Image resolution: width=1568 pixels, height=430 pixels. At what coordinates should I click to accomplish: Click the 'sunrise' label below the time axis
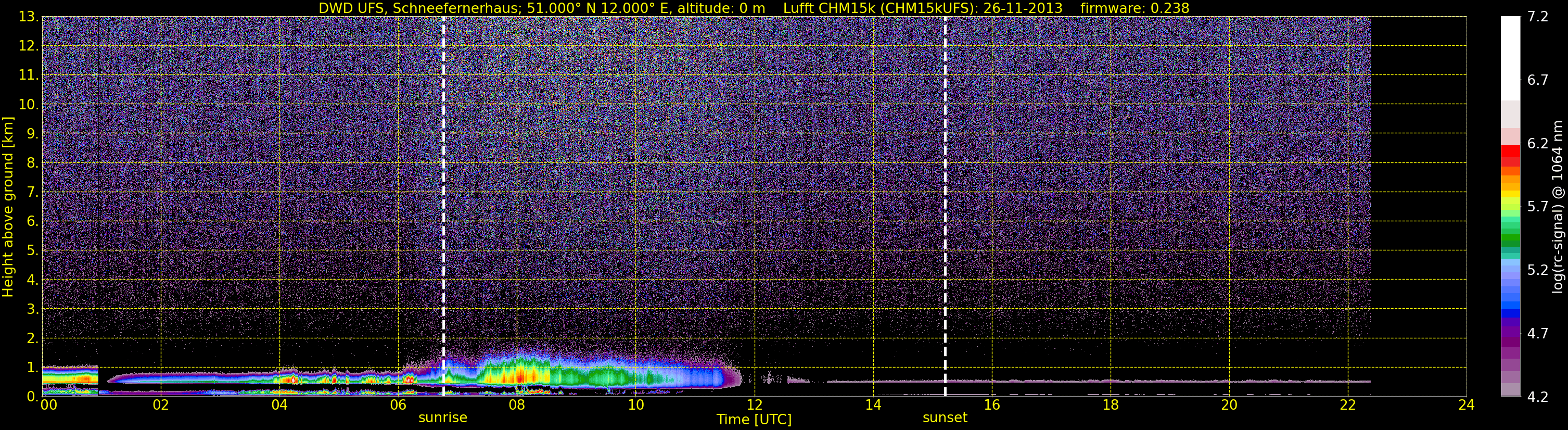pyautogui.click(x=442, y=418)
